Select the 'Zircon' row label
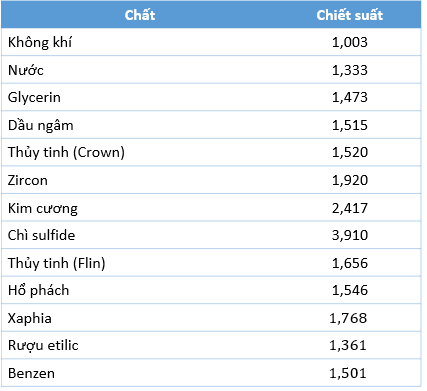427x391 pixels. click(x=28, y=180)
